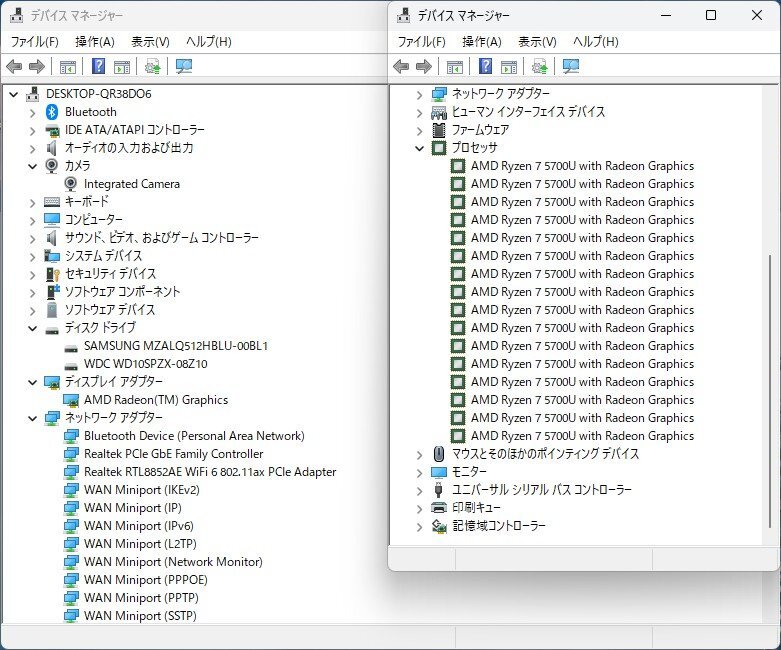This screenshot has height=650, width=781.
Task: Open ヘルプ(H) menu in right window
Action: coord(596,42)
